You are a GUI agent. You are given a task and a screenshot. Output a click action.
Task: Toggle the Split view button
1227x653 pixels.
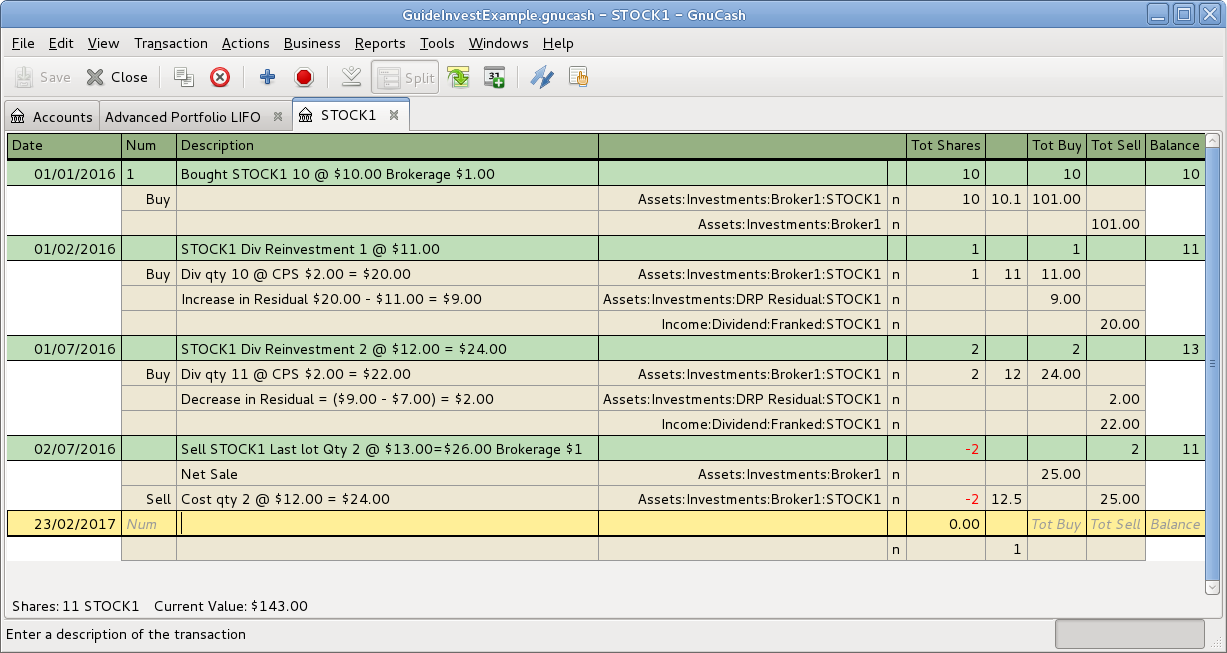[x=405, y=77]
